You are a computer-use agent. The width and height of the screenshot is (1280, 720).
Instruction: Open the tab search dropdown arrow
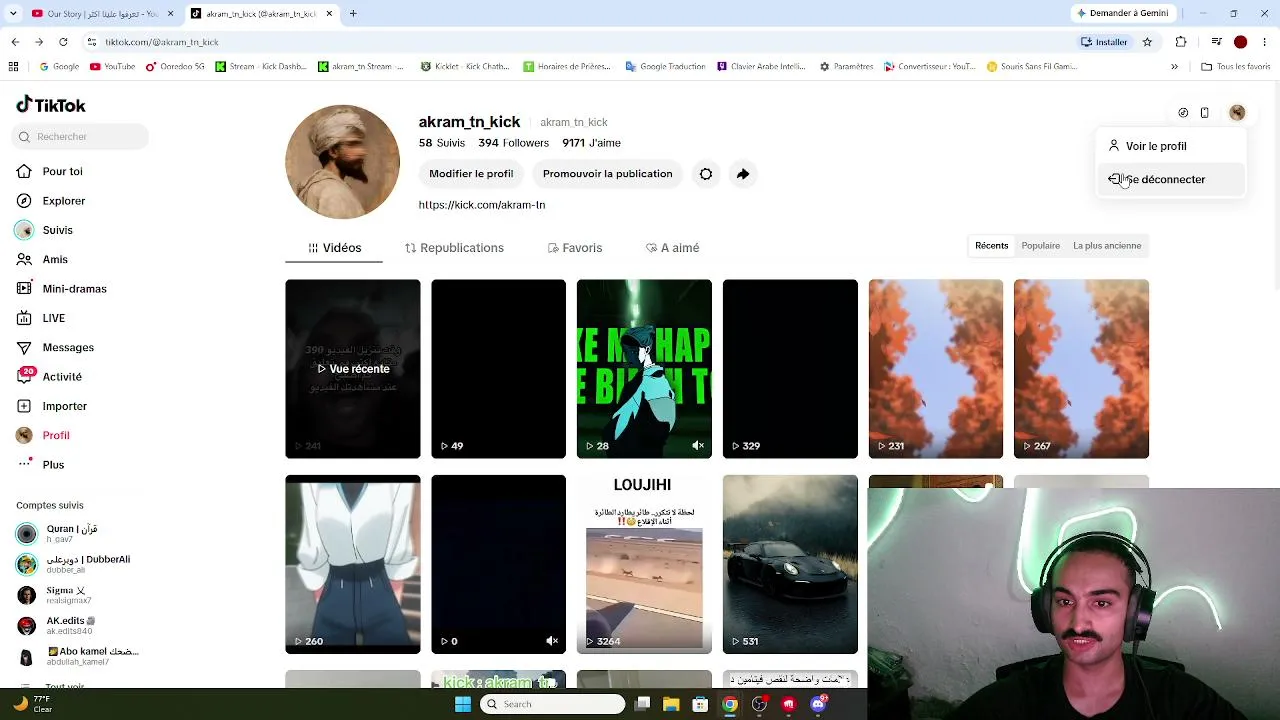pyautogui.click(x=13, y=14)
